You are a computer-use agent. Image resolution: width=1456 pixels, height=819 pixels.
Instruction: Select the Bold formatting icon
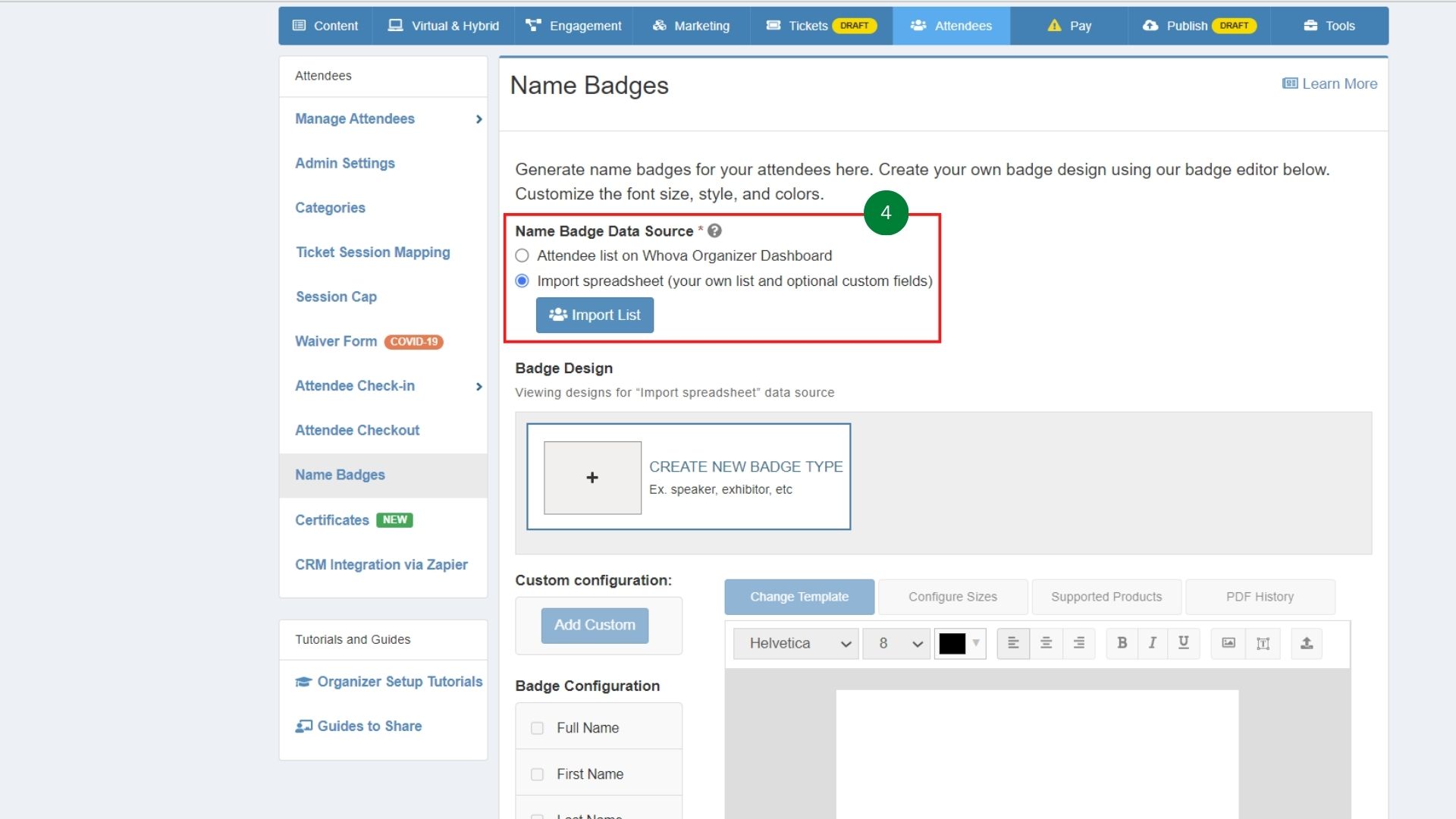click(x=1122, y=643)
